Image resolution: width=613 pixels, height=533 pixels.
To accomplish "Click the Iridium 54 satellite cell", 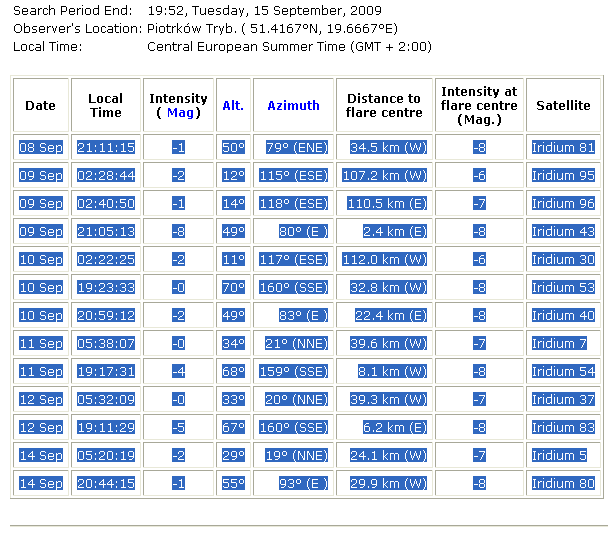I will click(x=563, y=371).
